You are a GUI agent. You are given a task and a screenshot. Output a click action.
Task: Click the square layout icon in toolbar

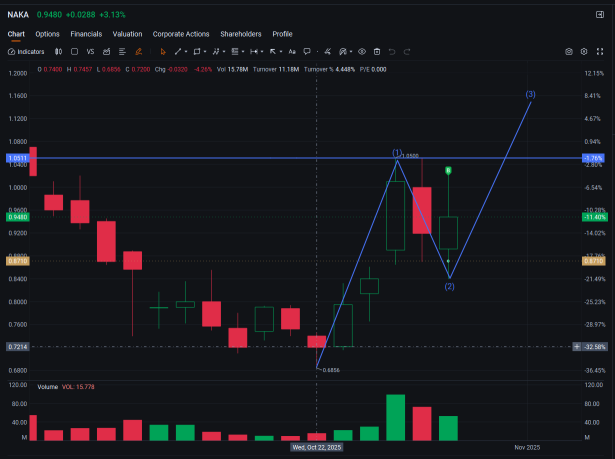(x=74, y=52)
